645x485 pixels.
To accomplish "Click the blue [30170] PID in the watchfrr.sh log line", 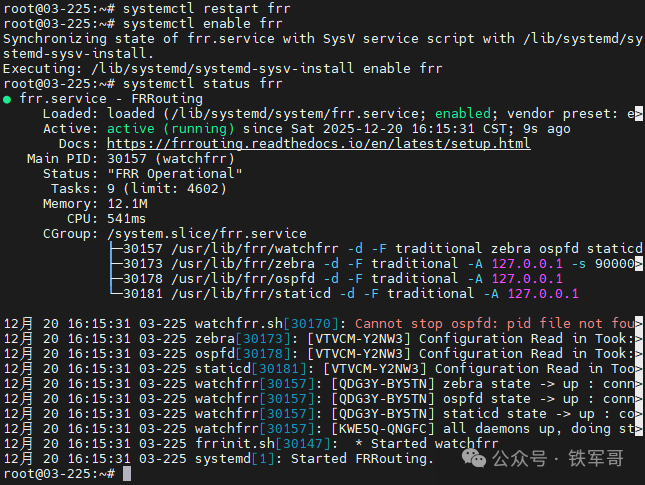I will [314, 324].
